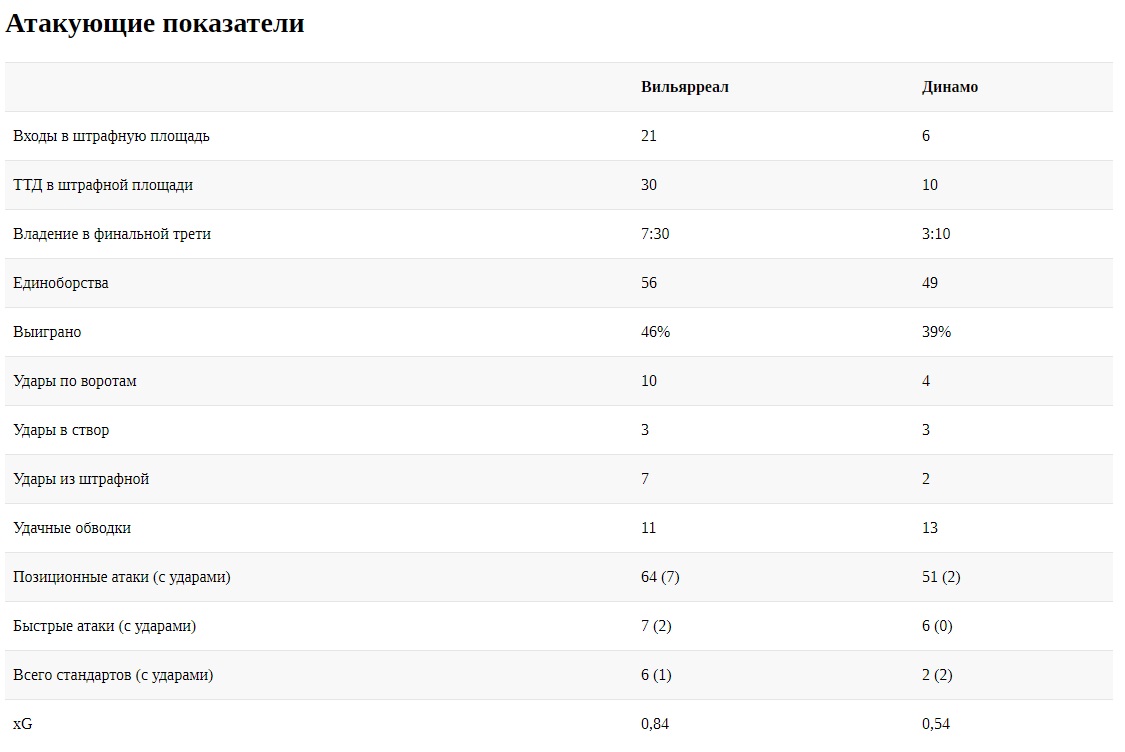The height and width of the screenshot is (752, 1125).
Task: Click the "Единоборства" row label
Action: pos(61,283)
